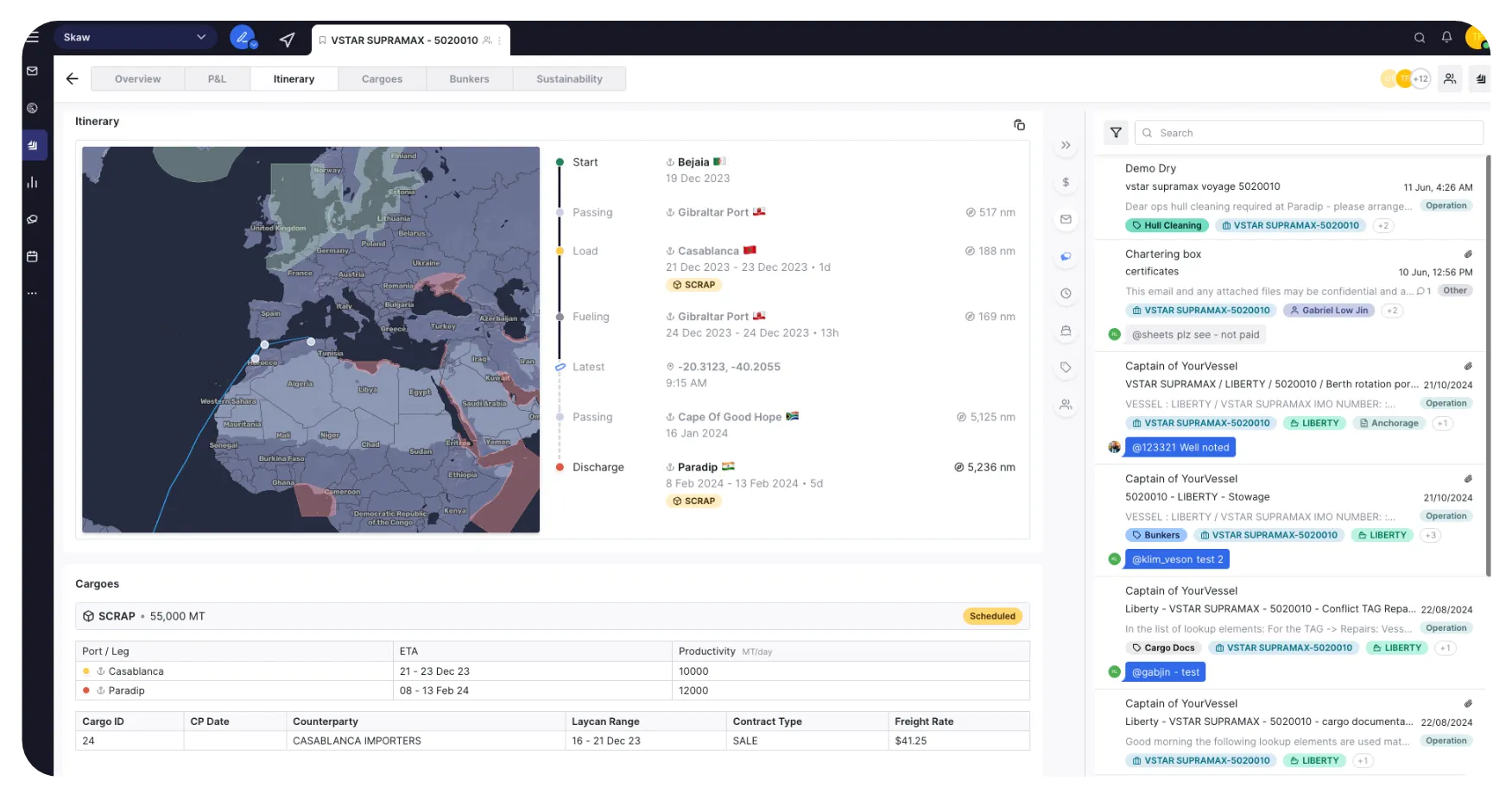Click SCRAP tag under Casablanca
This screenshot has height=800, width=1512.
coord(694,285)
